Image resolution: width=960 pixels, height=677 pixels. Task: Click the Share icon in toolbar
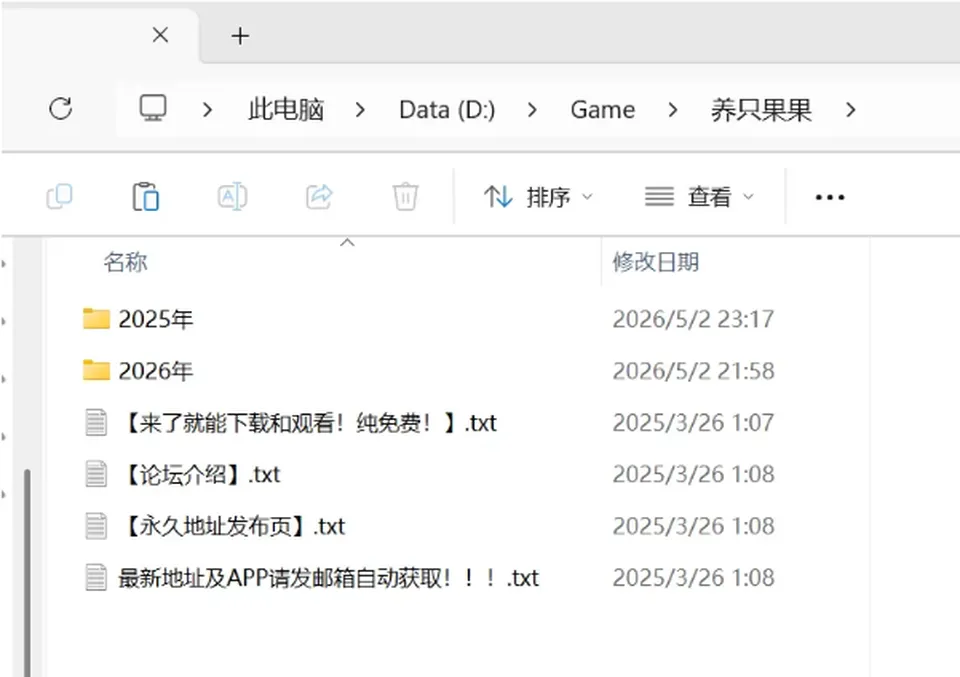[x=319, y=196]
